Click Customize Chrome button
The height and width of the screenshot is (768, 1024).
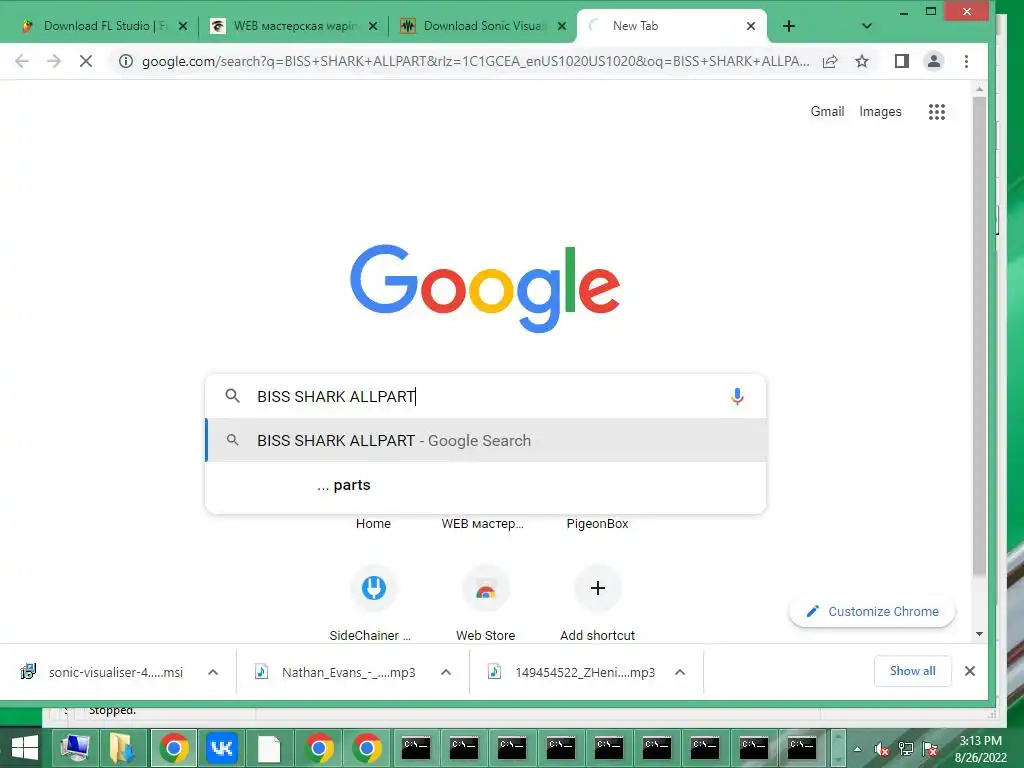click(872, 611)
